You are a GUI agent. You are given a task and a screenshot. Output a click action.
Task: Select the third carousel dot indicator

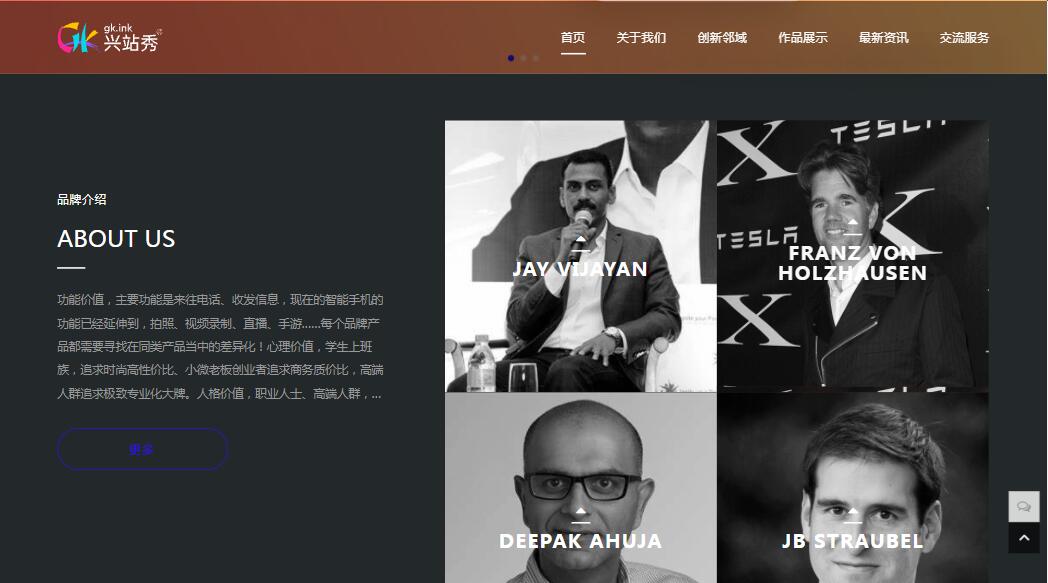point(535,58)
